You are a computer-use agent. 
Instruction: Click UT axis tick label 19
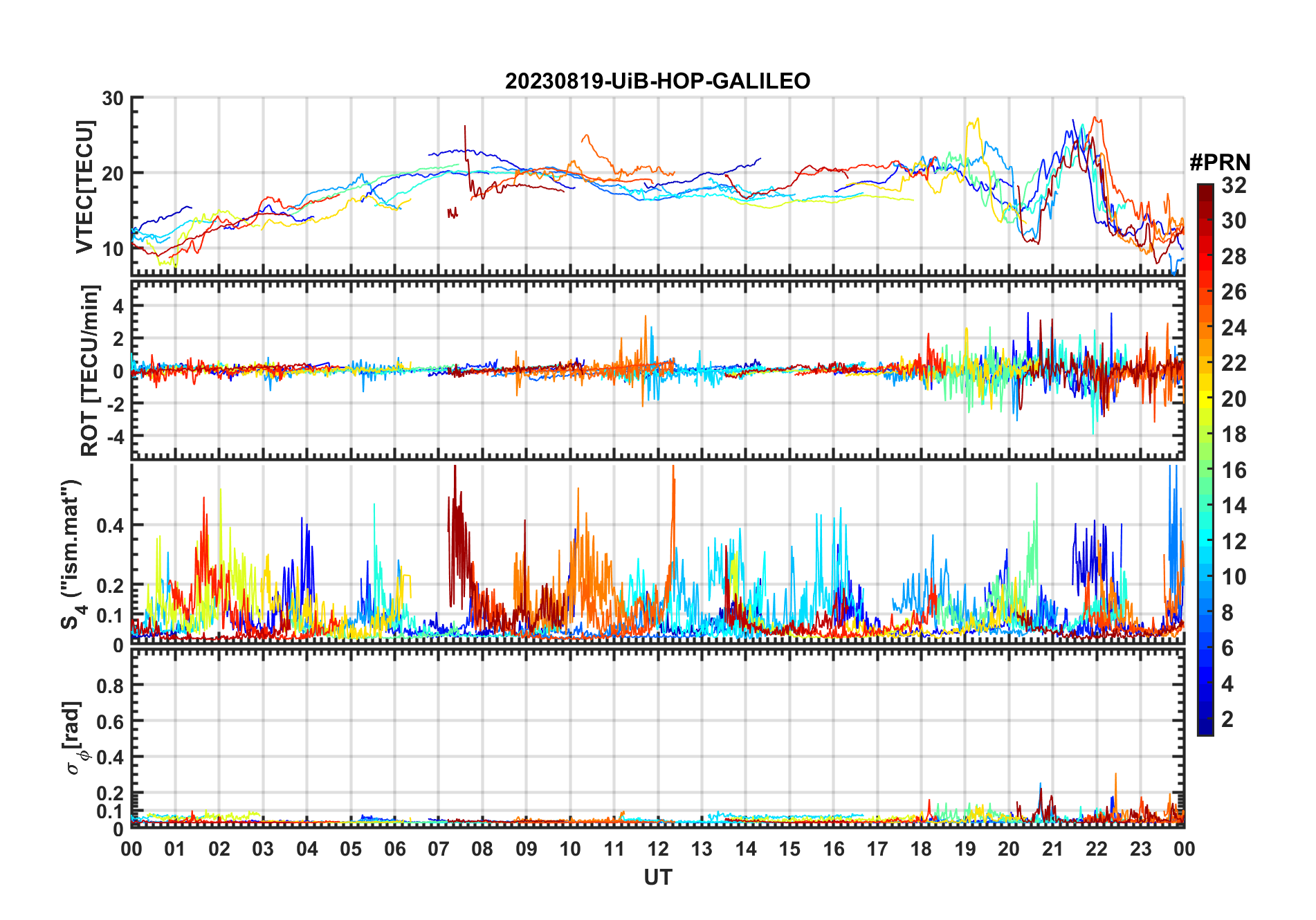click(965, 849)
